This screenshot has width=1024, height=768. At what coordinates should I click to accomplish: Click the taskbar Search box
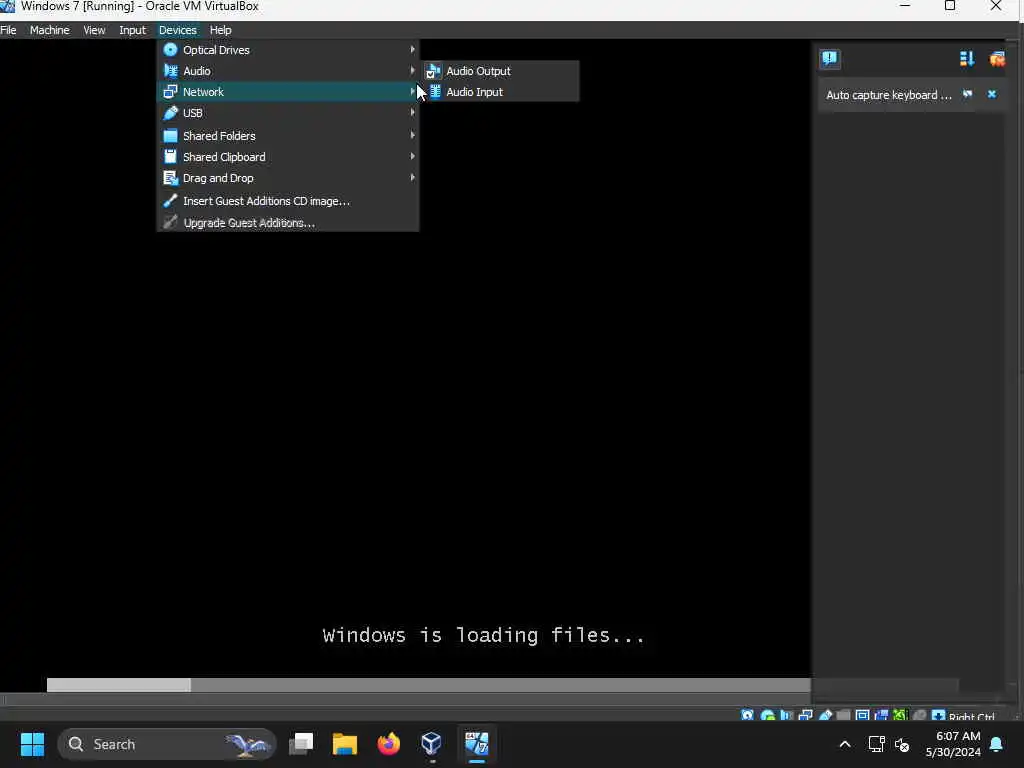[x=167, y=744]
